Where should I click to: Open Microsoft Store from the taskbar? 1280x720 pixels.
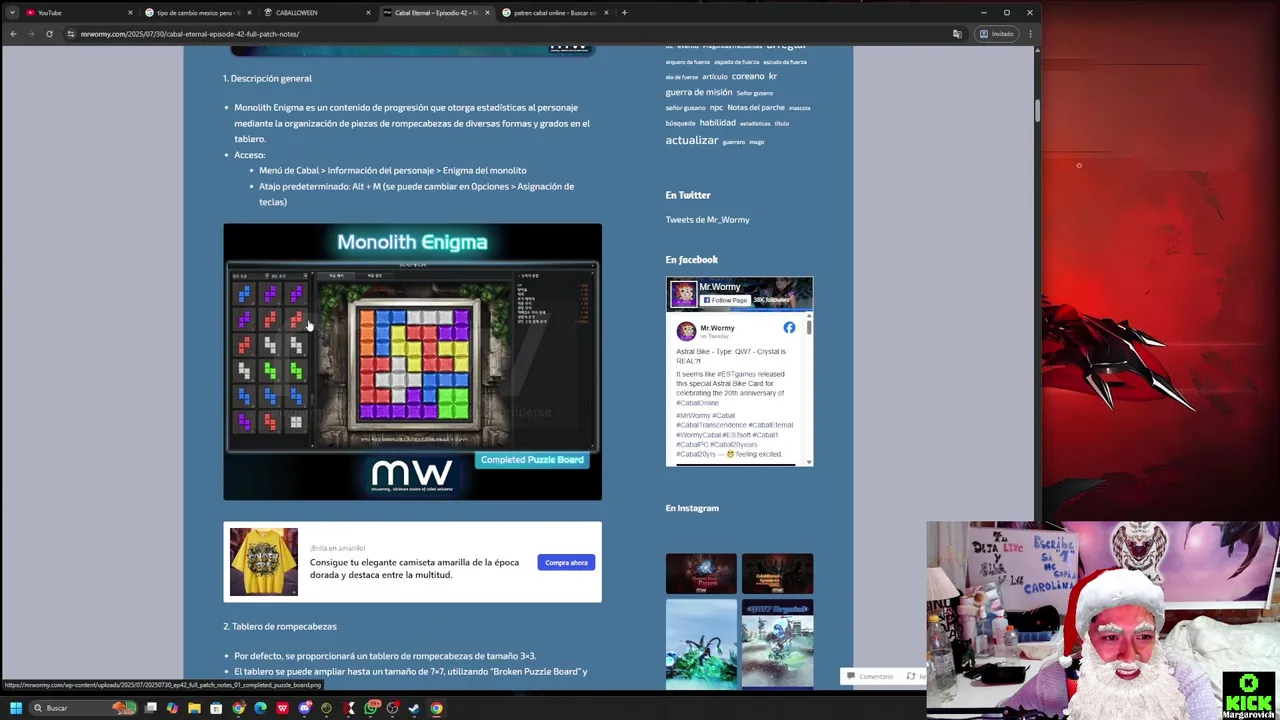216,708
